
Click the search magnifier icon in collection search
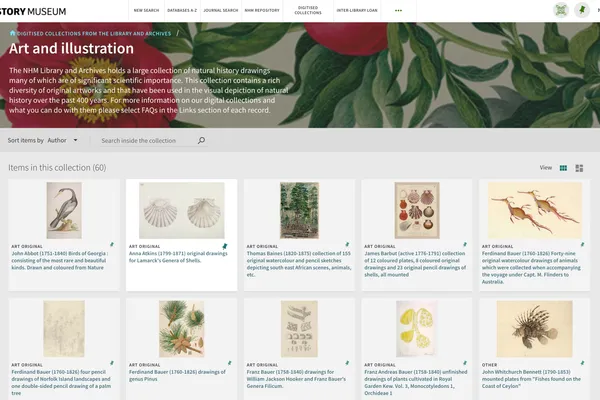tap(201, 140)
